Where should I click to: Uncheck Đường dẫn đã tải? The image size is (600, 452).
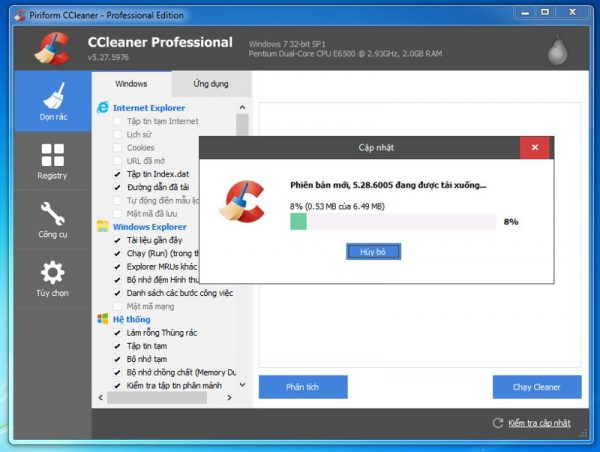pyautogui.click(x=117, y=187)
